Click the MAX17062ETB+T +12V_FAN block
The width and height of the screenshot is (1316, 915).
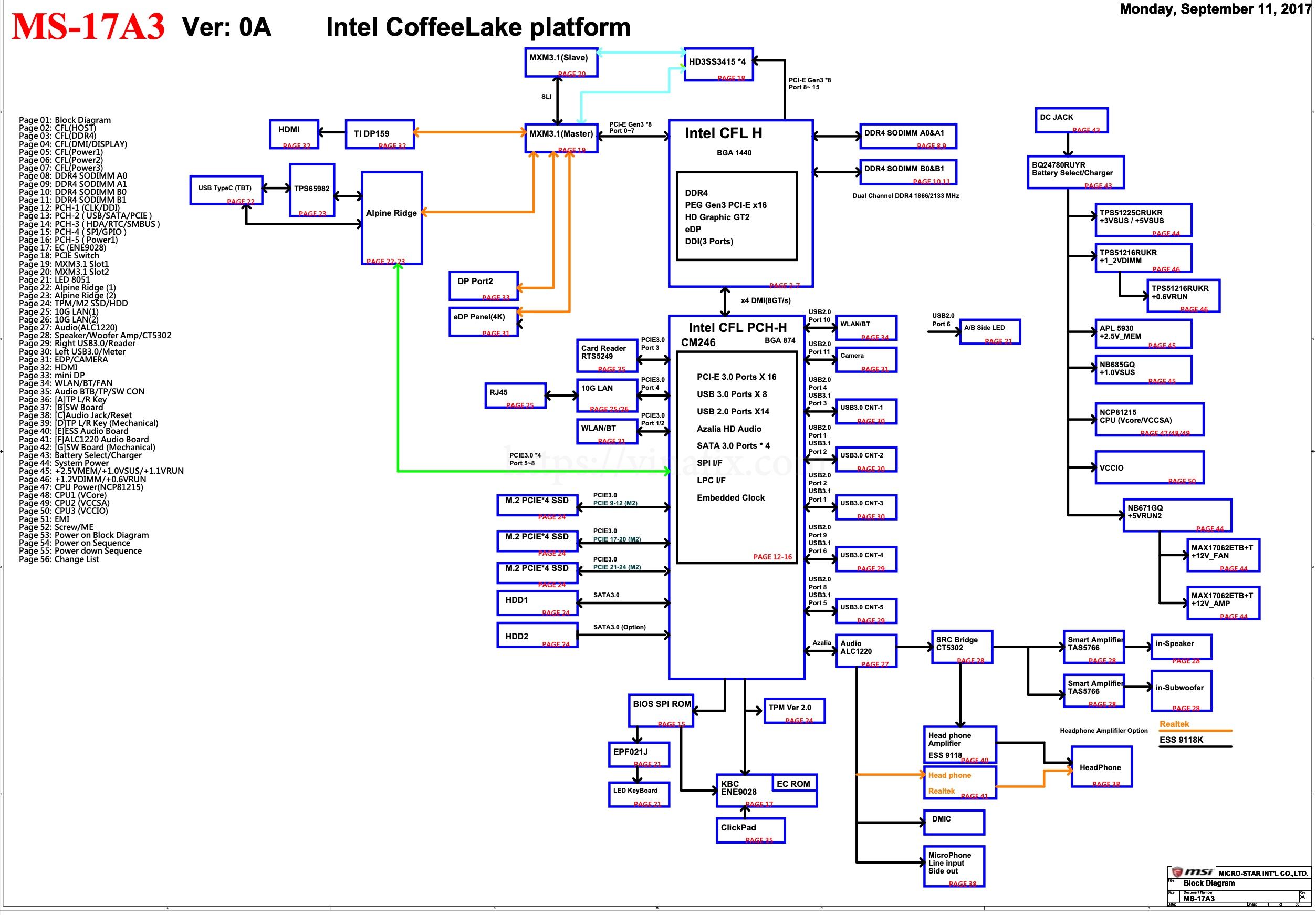pyautogui.click(x=1223, y=555)
